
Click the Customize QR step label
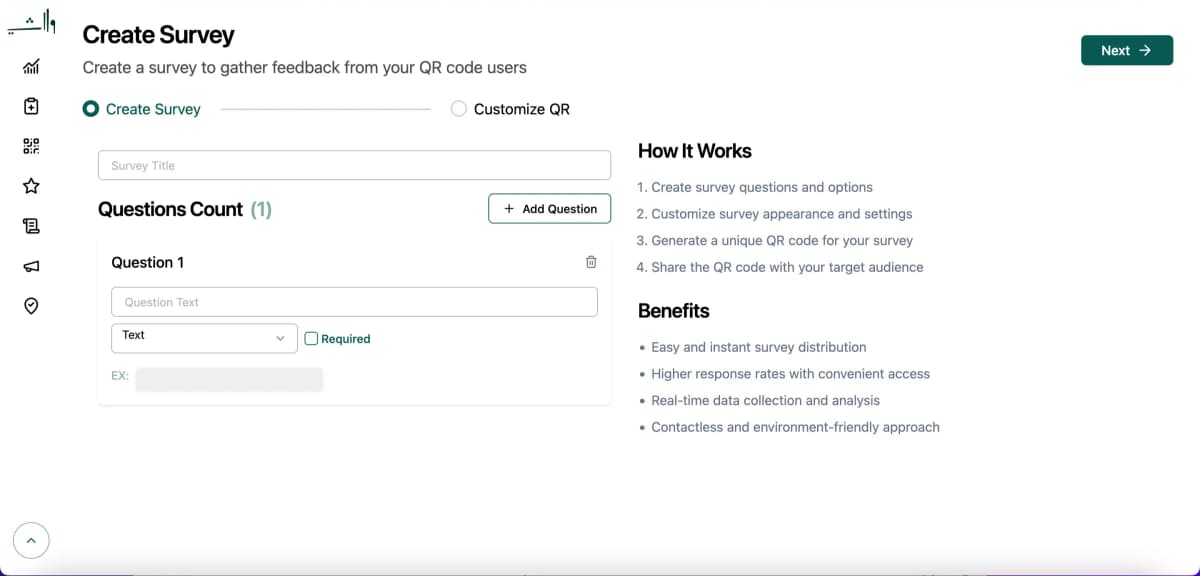(x=521, y=109)
